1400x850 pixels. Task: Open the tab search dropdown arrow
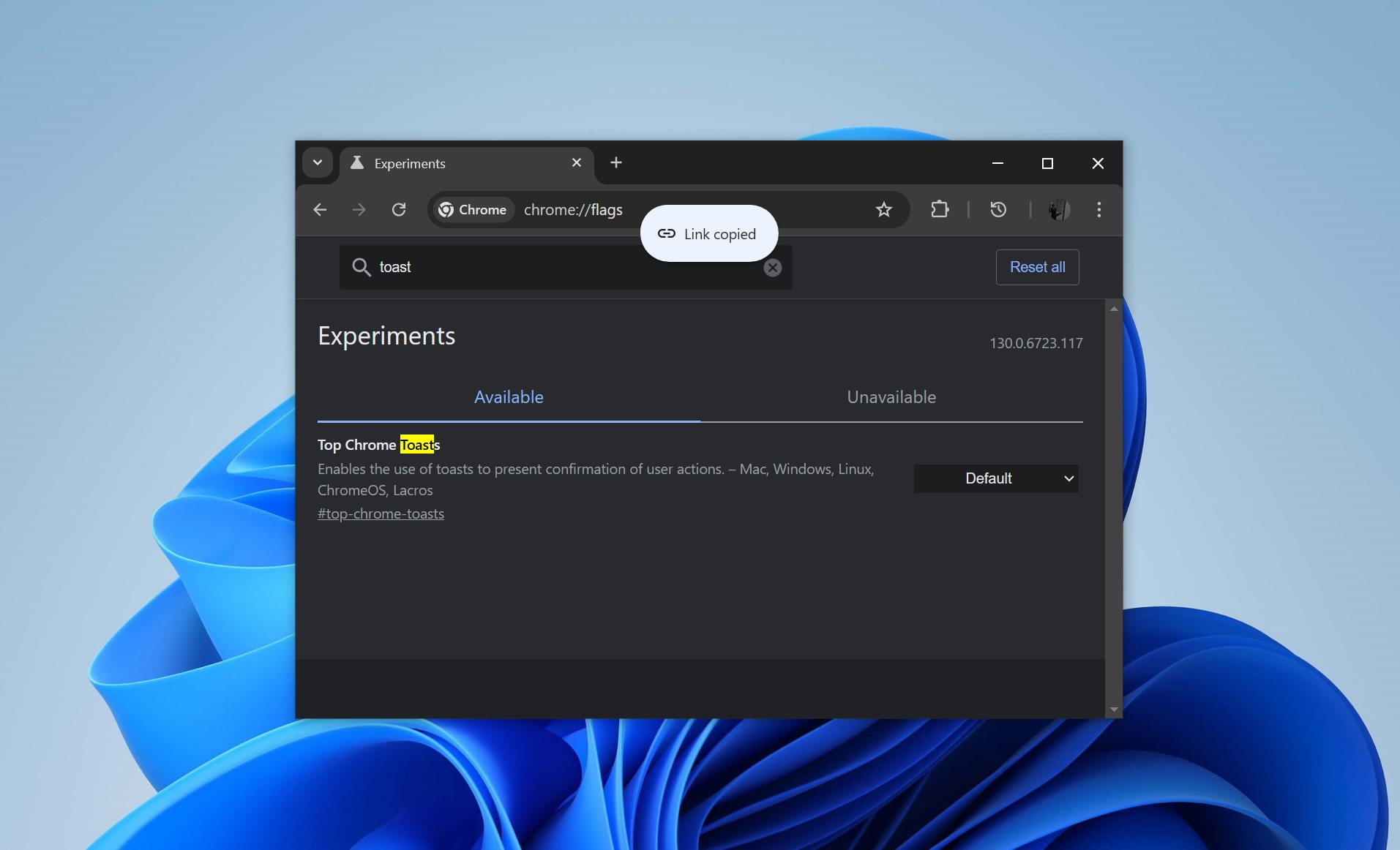coord(318,162)
